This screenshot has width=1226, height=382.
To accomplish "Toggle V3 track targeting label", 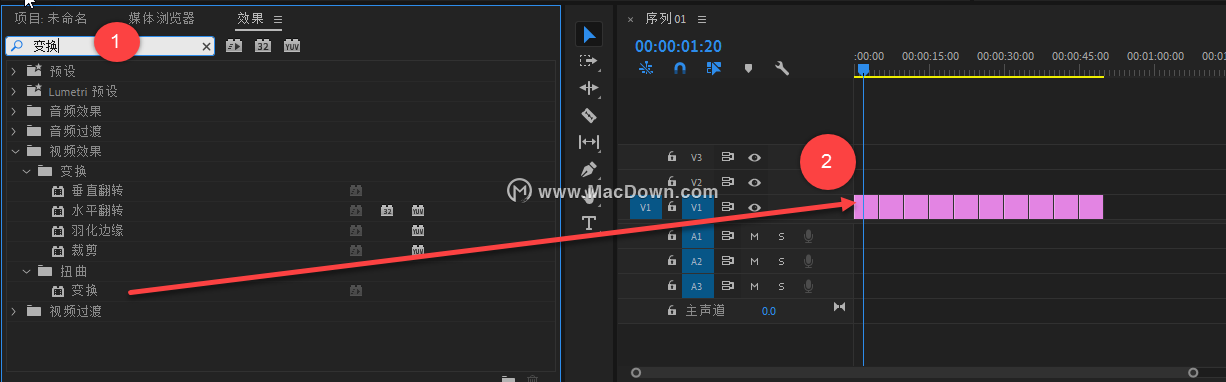I will point(697,157).
